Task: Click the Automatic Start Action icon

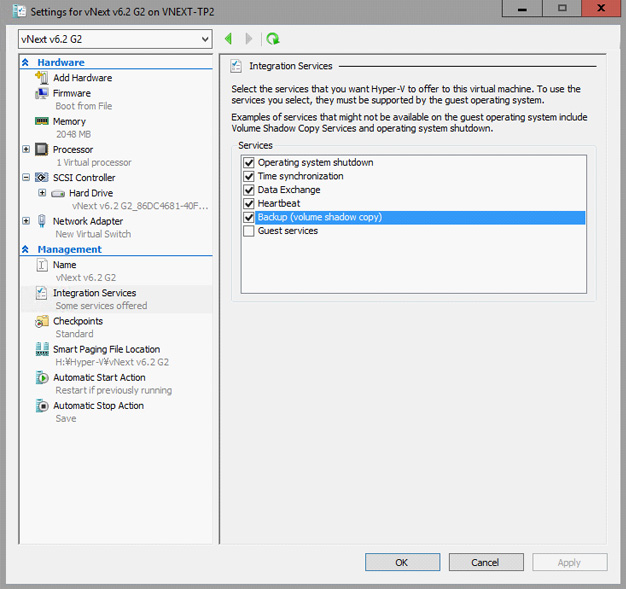Action: [x=42, y=377]
